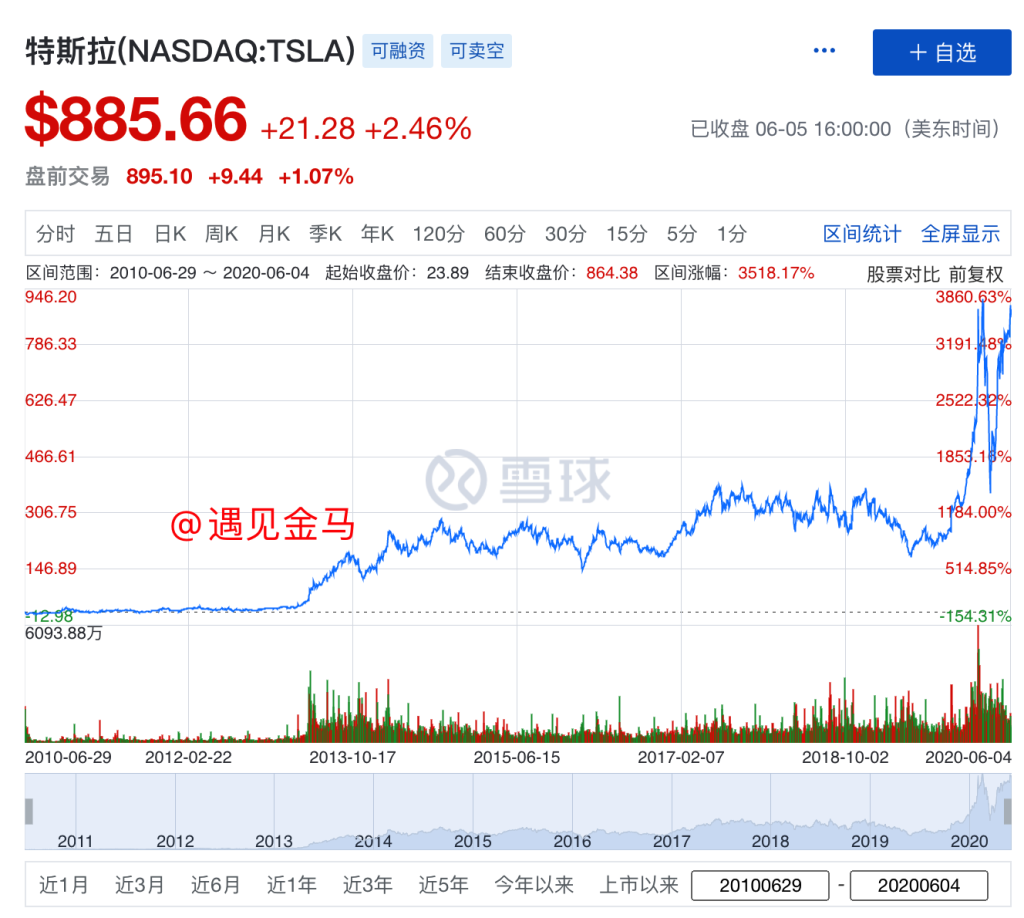
Task: Click the 2017-02-07 date label on the chart axis
Action: pos(681,757)
